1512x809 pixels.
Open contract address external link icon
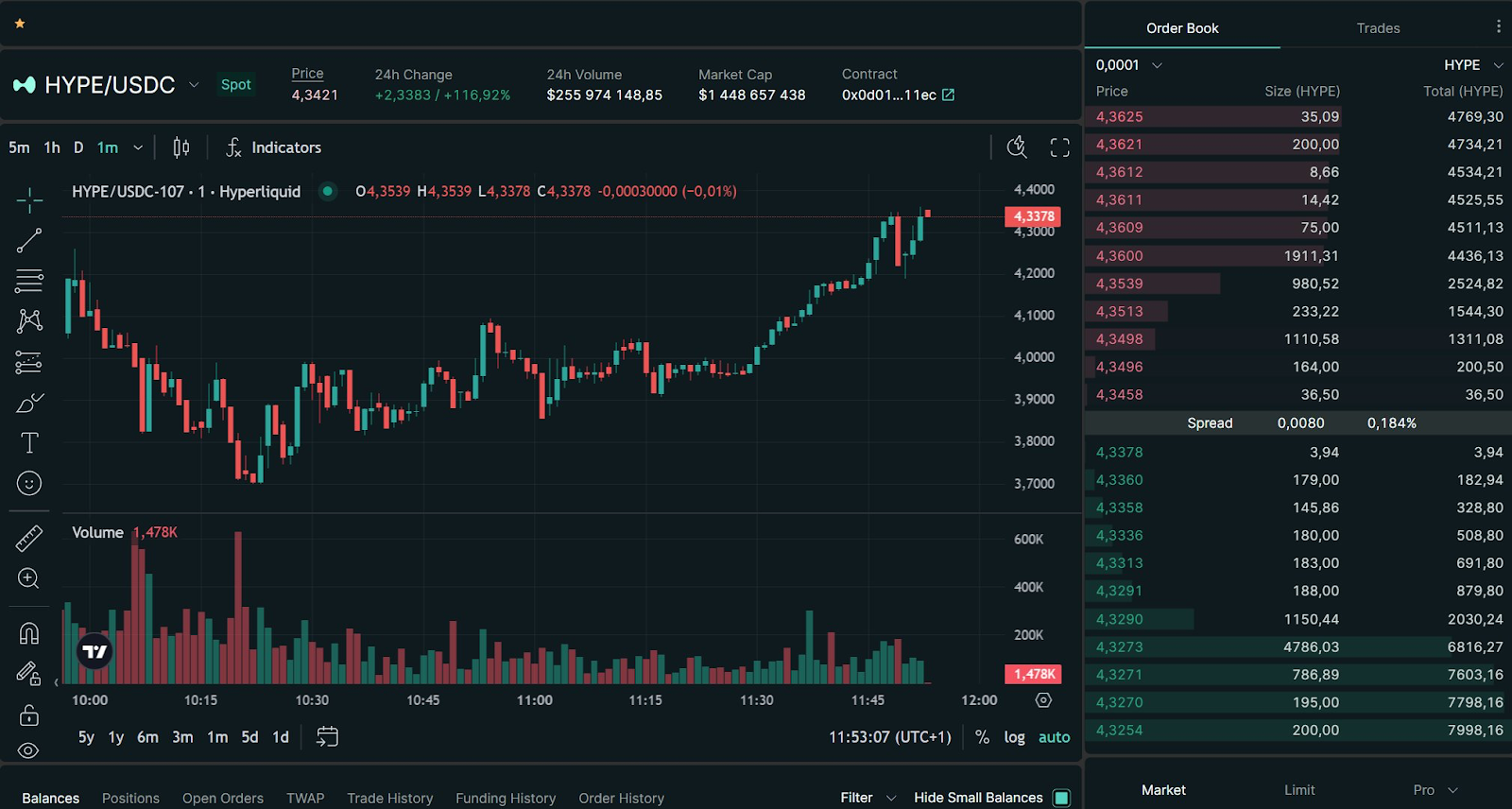pos(949,95)
